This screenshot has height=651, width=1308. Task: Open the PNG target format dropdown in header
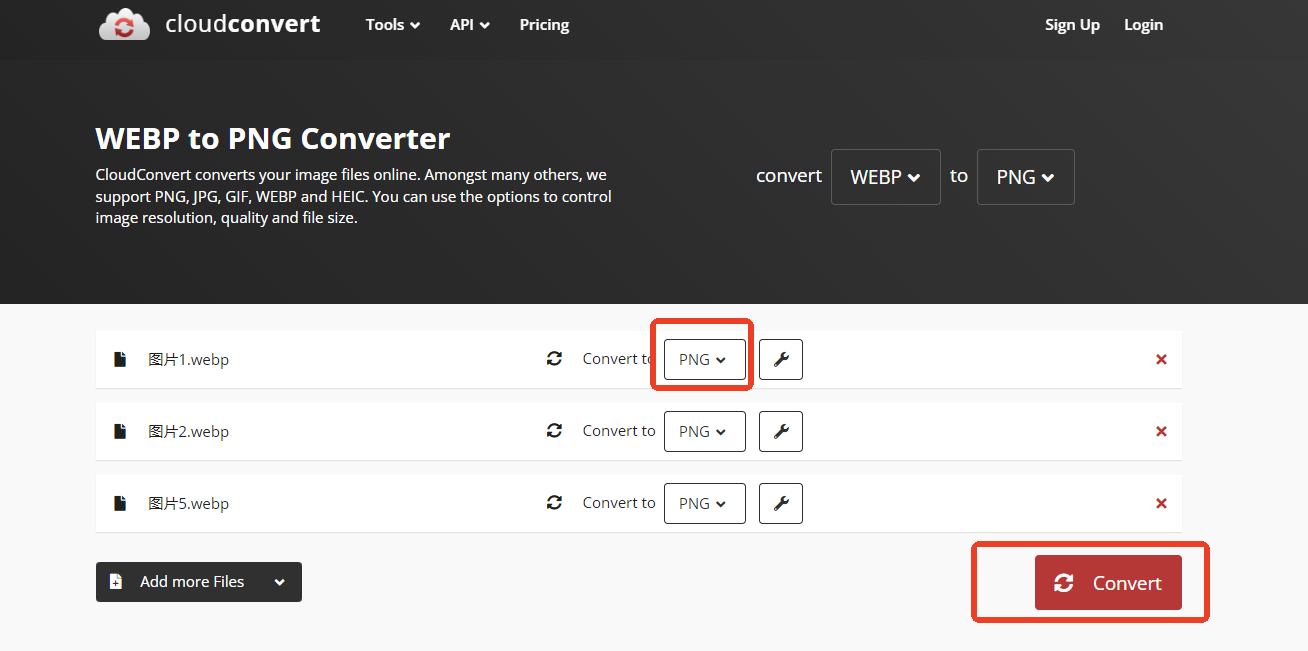point(1026,177)
